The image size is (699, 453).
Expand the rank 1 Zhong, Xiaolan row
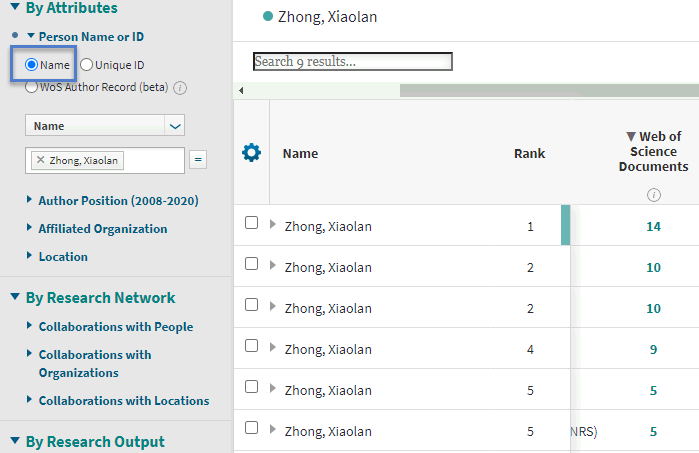(x=273, y=225)
